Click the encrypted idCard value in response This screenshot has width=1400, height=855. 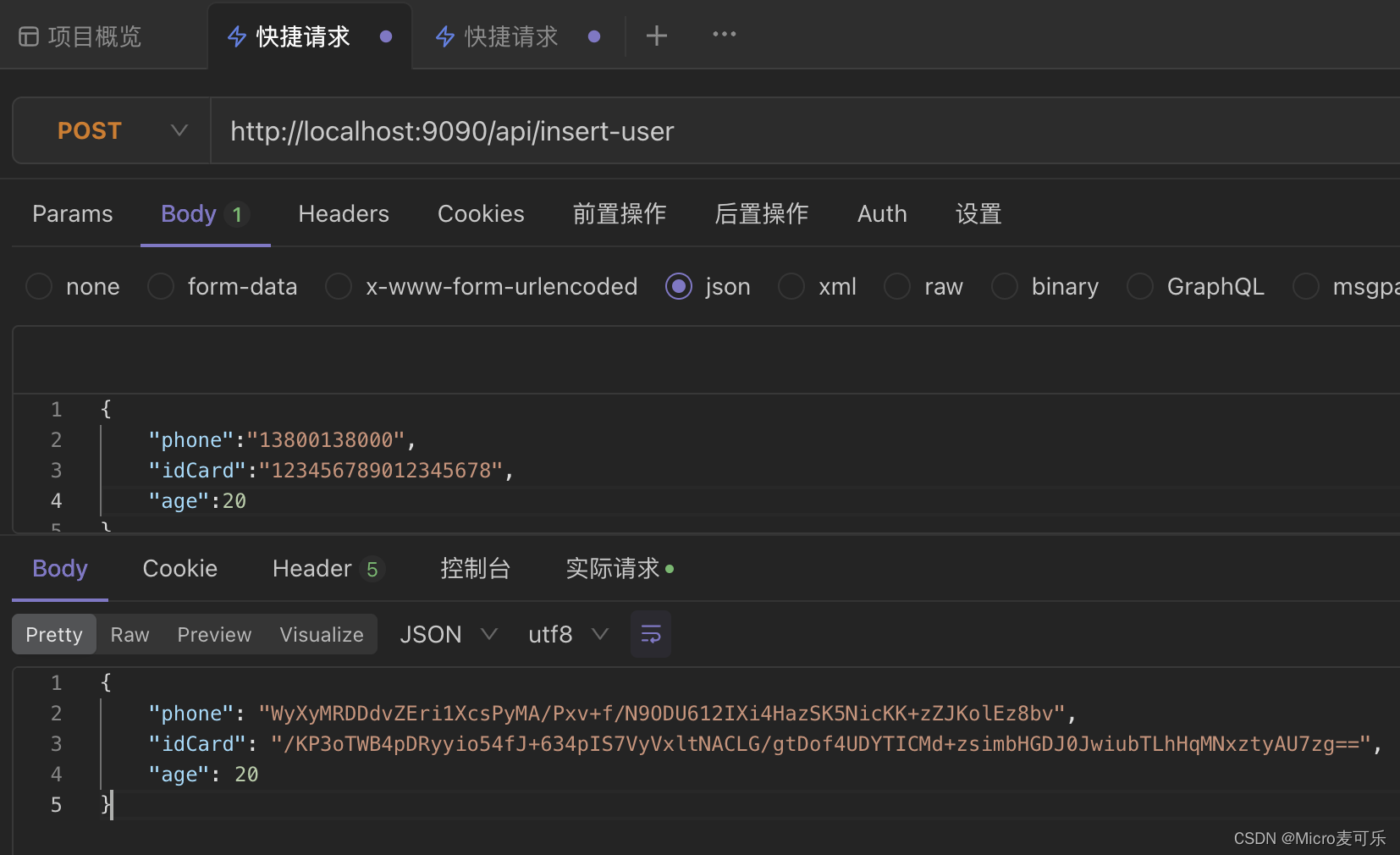[820, 744]
